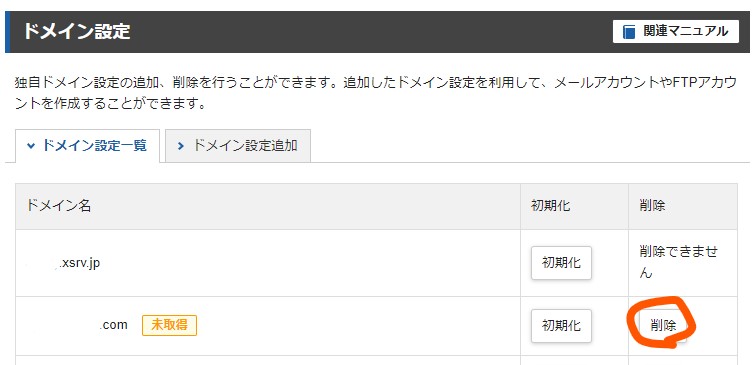Click the .com domain name entry

pyautogui.click(x=114, y=325)
